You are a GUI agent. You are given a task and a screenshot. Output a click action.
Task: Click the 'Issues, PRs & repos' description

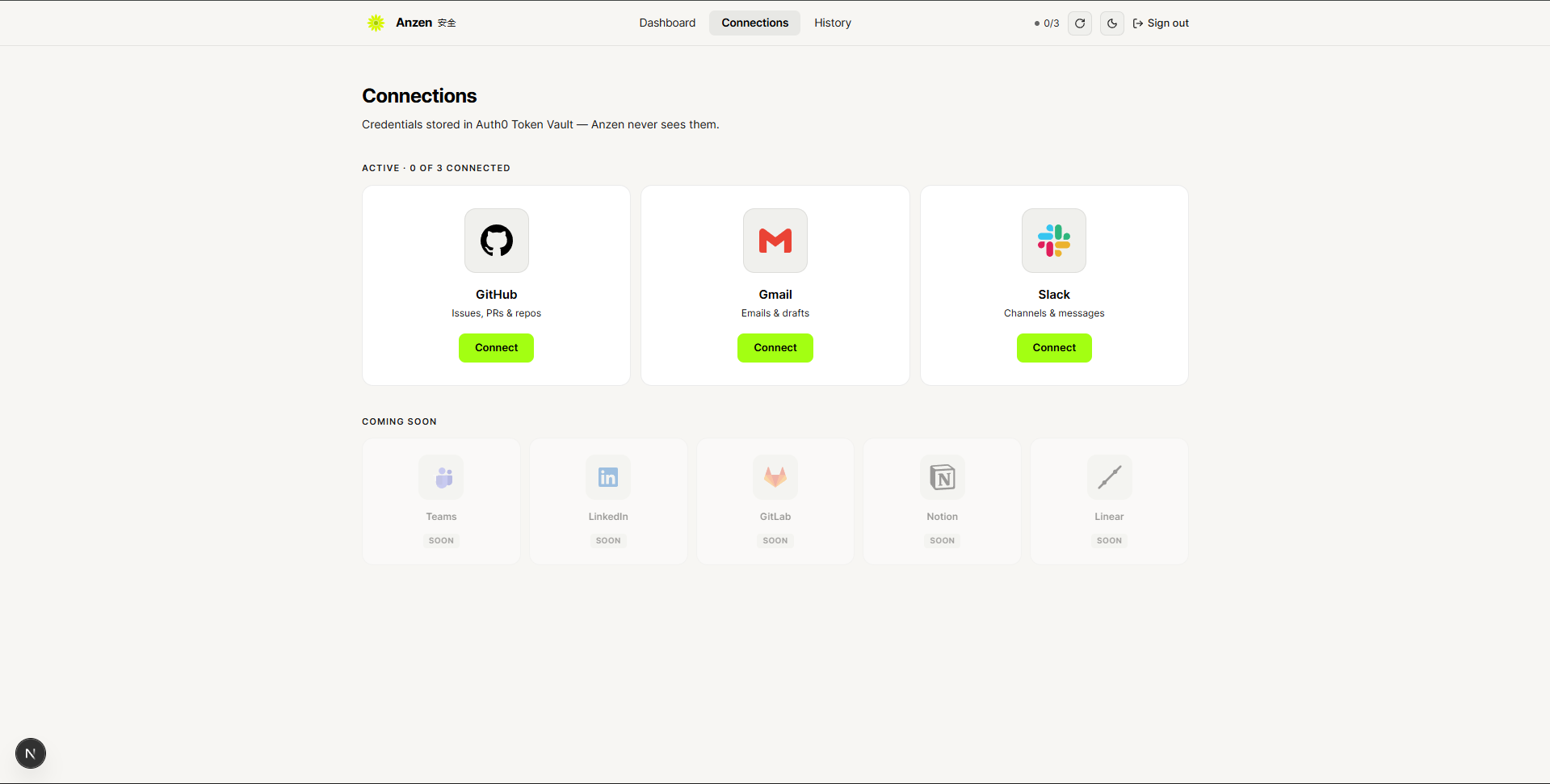click(496, 313)
